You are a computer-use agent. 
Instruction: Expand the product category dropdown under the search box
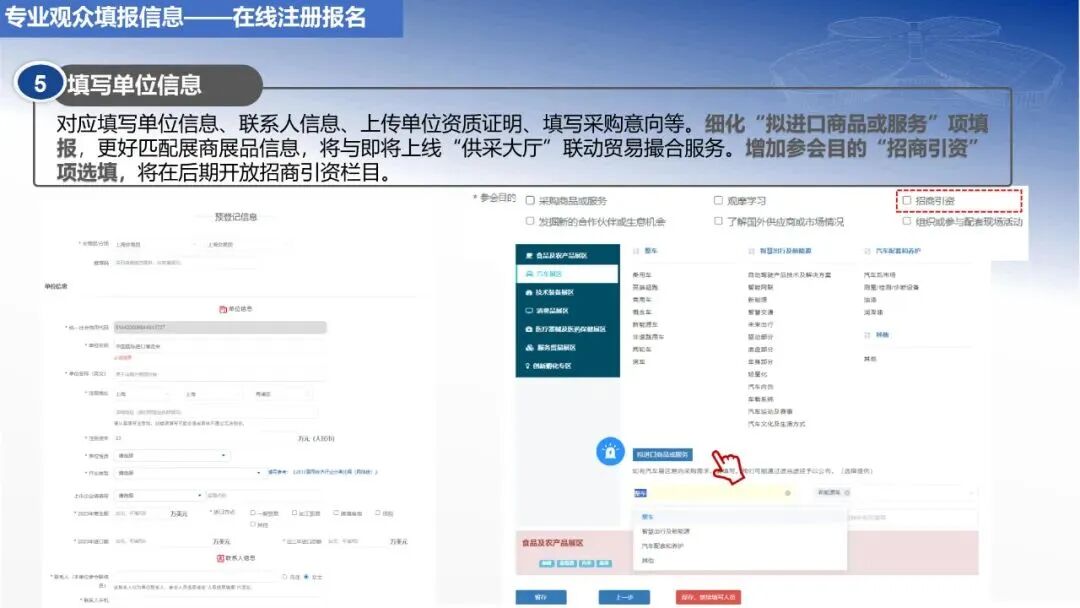pos(787,491)
